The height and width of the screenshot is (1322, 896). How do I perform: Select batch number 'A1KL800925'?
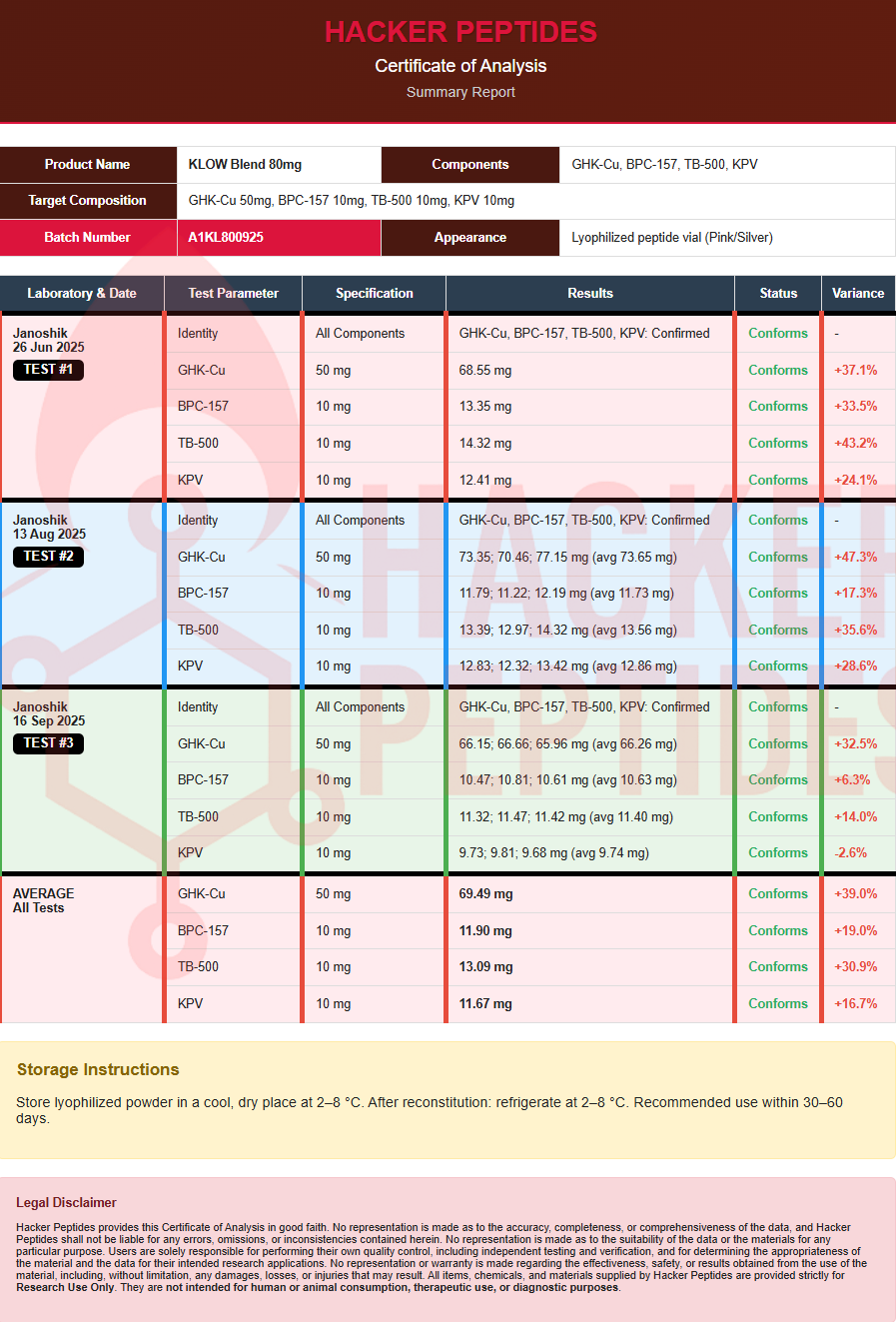226,238
